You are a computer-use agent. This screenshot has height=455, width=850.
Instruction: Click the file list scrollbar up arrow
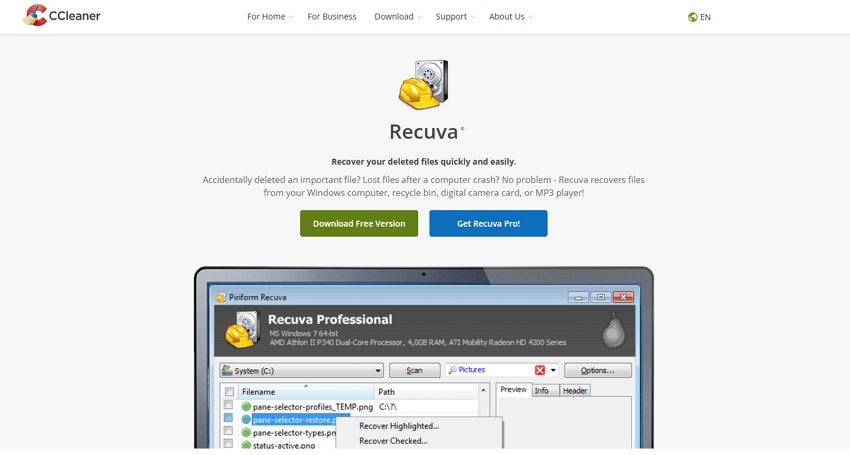(x=483, y=390)
